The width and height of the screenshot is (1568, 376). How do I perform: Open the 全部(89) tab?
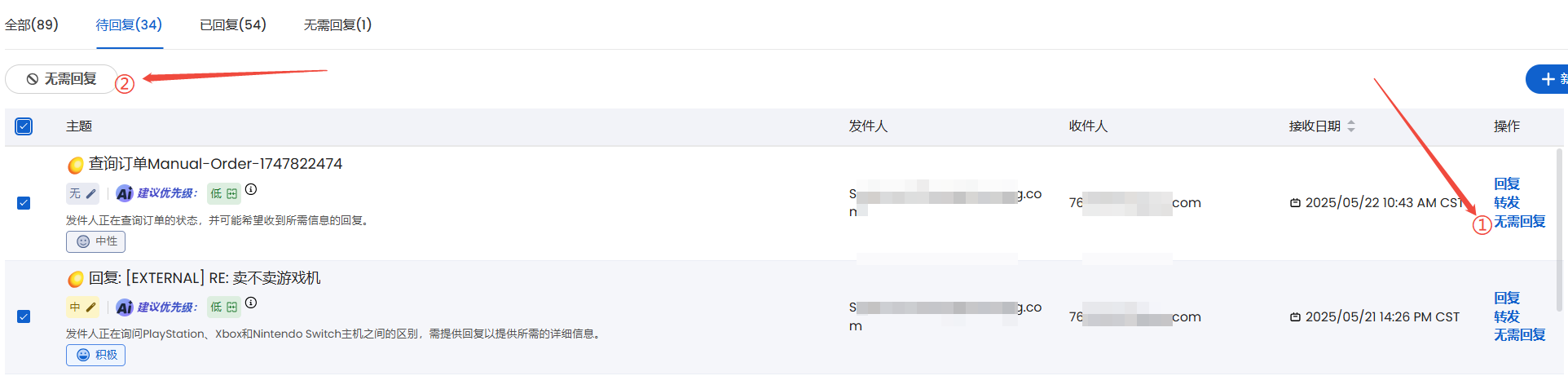[x=32, y=24]
